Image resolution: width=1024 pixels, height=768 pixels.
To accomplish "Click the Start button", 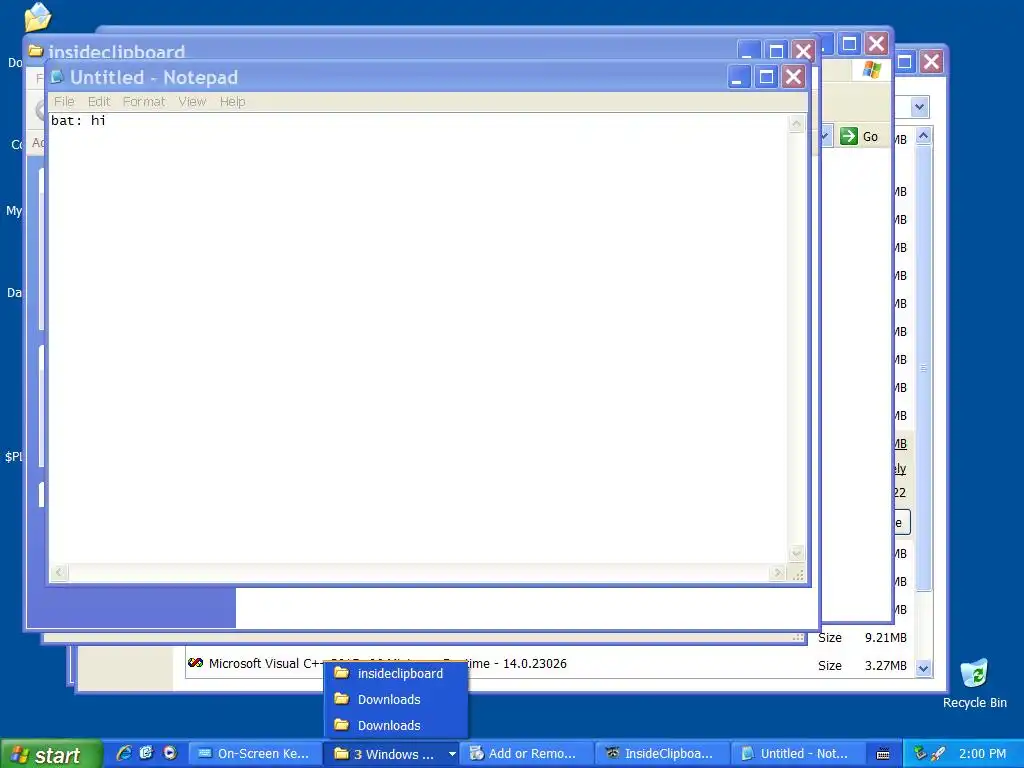I will tap(51, 754).
